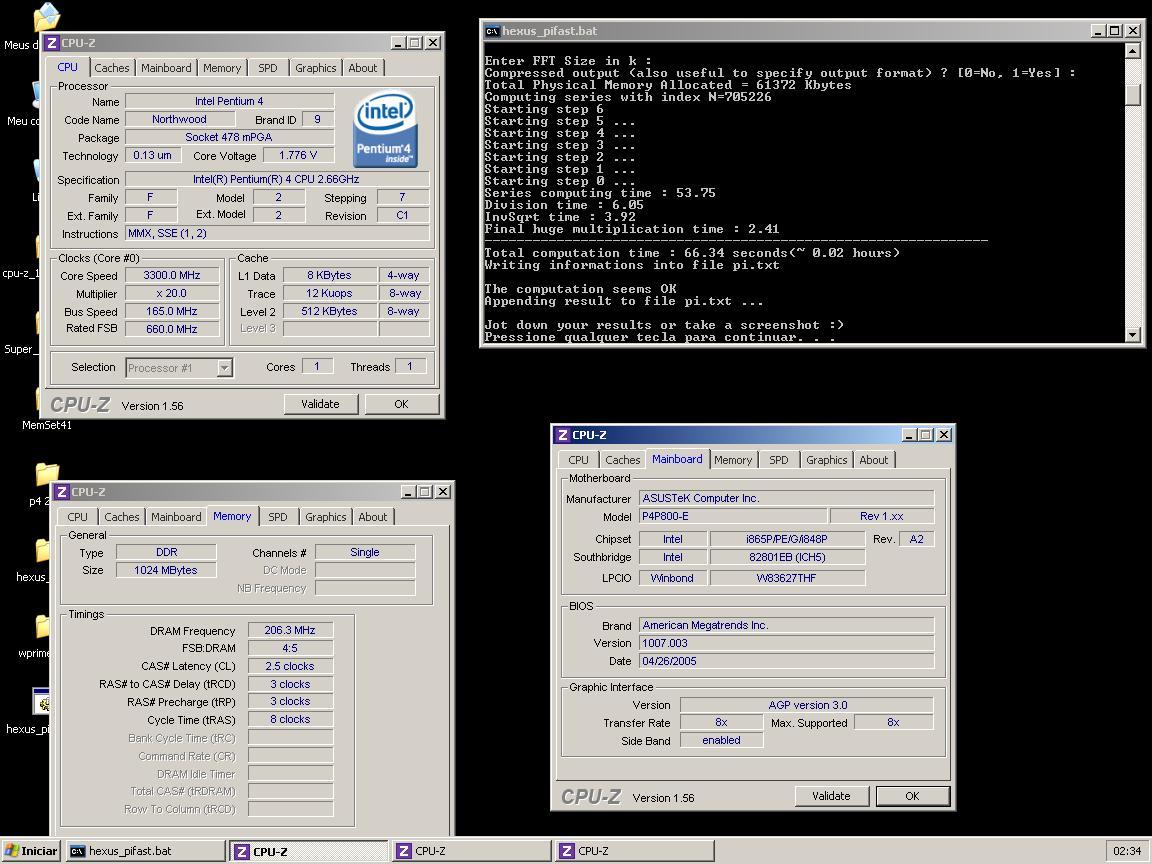
Task: Open the MemSet41 desktop icon
Action: (x=44, y=411)
